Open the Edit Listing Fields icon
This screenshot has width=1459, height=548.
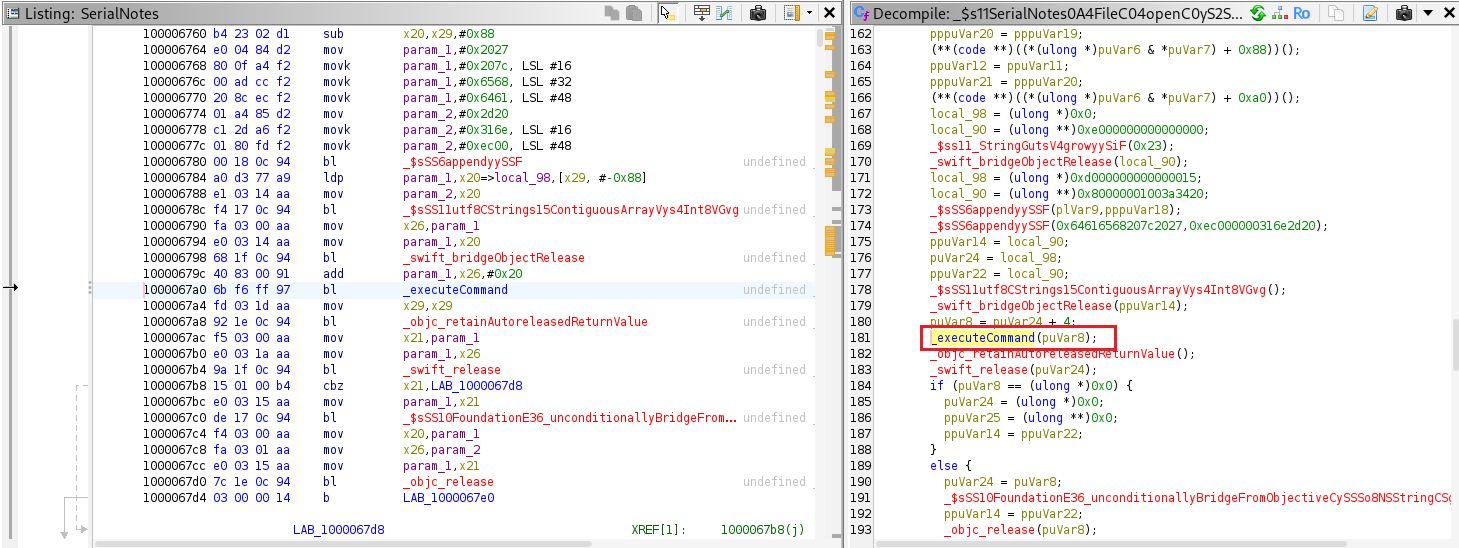[x=701, y=13]
